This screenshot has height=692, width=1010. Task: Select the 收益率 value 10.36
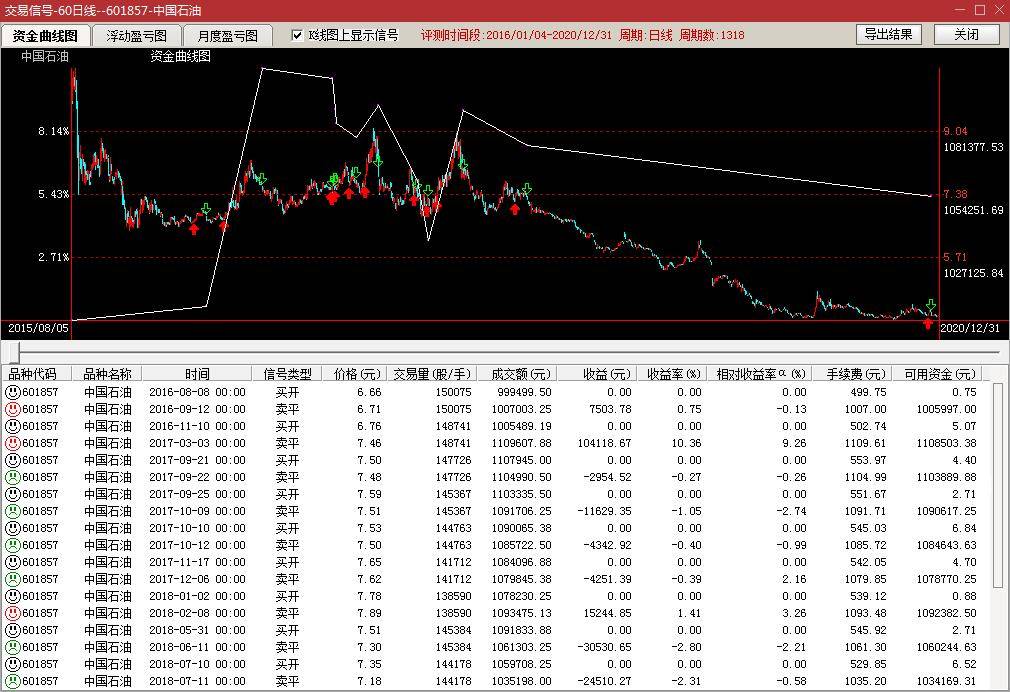(x=688, y=443)
